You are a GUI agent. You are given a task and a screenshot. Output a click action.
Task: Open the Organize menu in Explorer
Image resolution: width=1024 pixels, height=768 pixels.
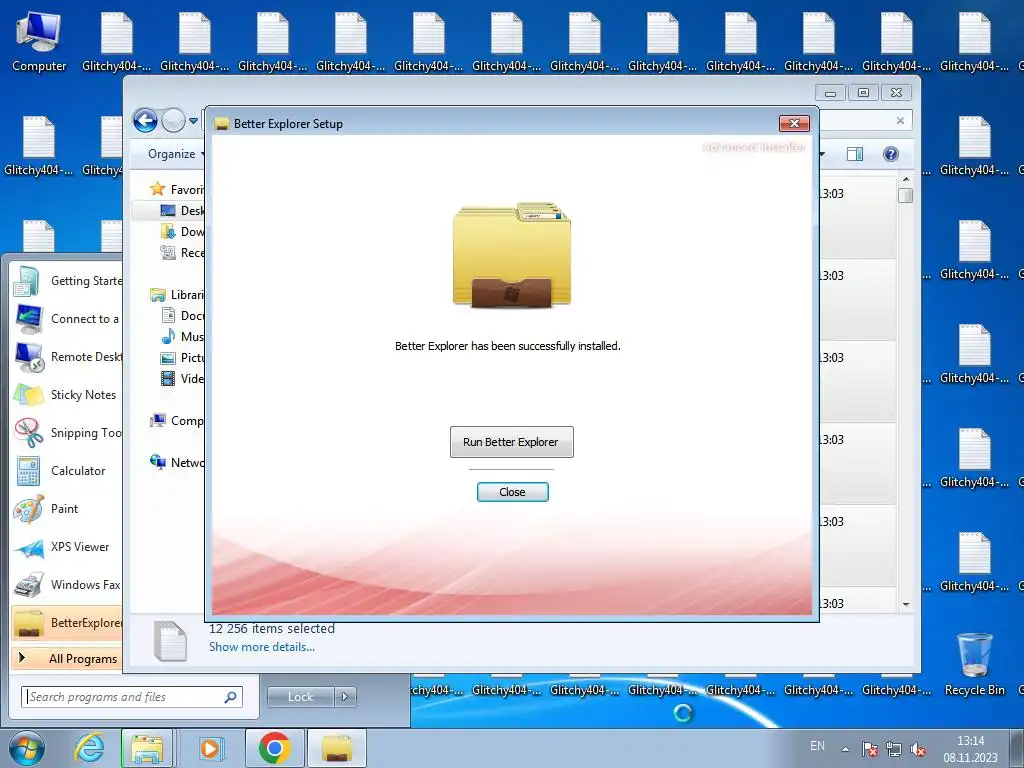[175, 154]
